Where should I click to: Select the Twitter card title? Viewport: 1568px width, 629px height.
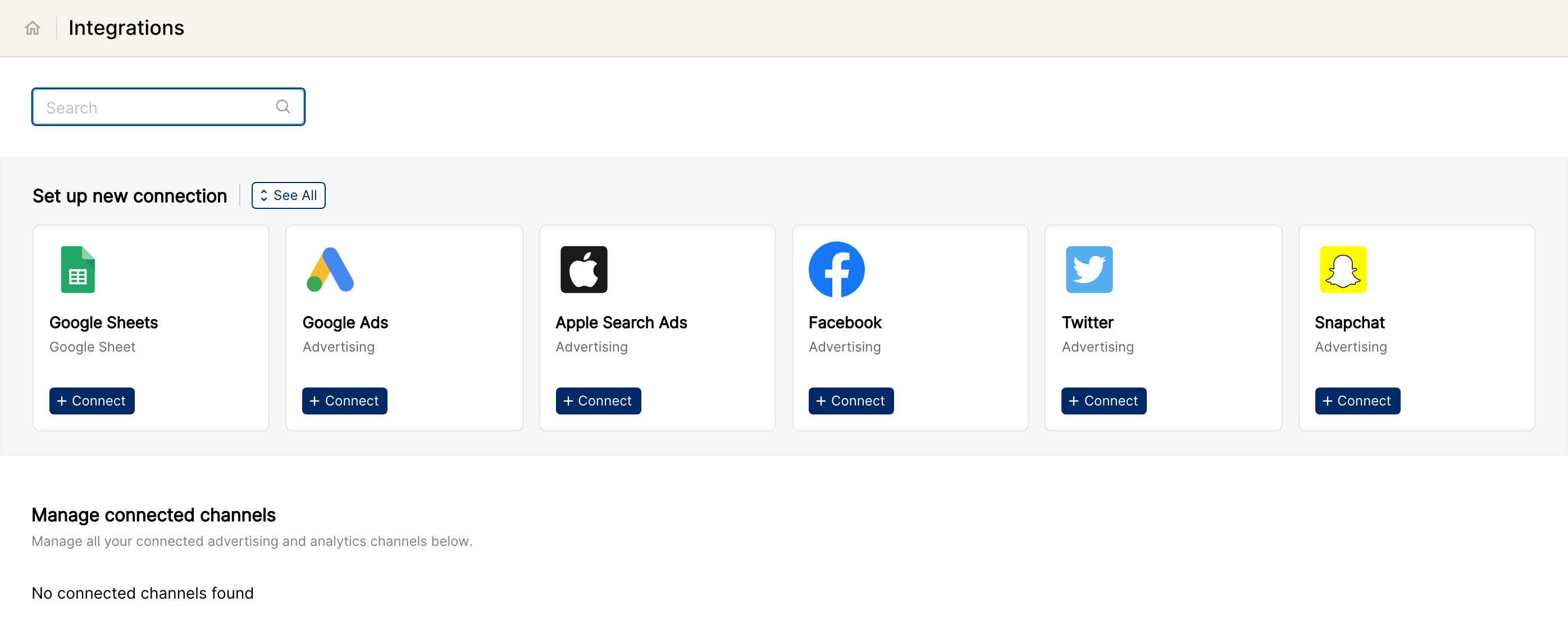(1087, 323)
